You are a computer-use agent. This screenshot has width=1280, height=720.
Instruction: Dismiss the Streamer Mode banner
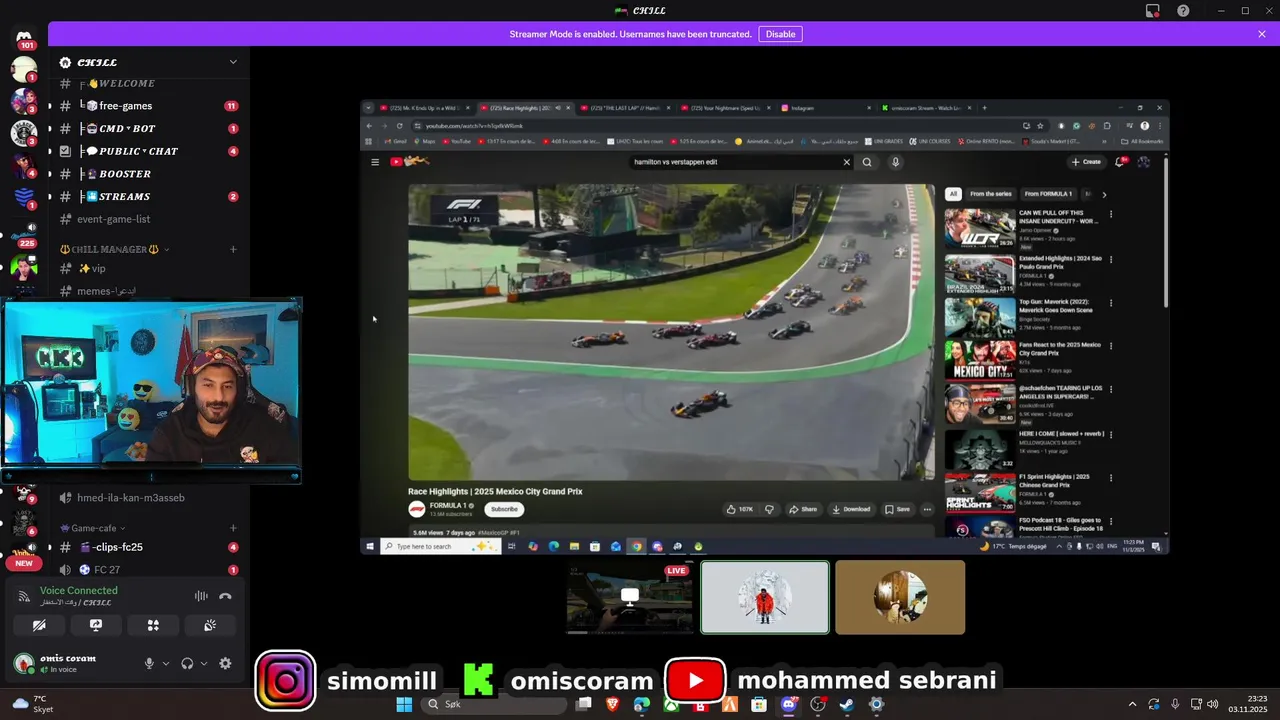point(1262,34)
